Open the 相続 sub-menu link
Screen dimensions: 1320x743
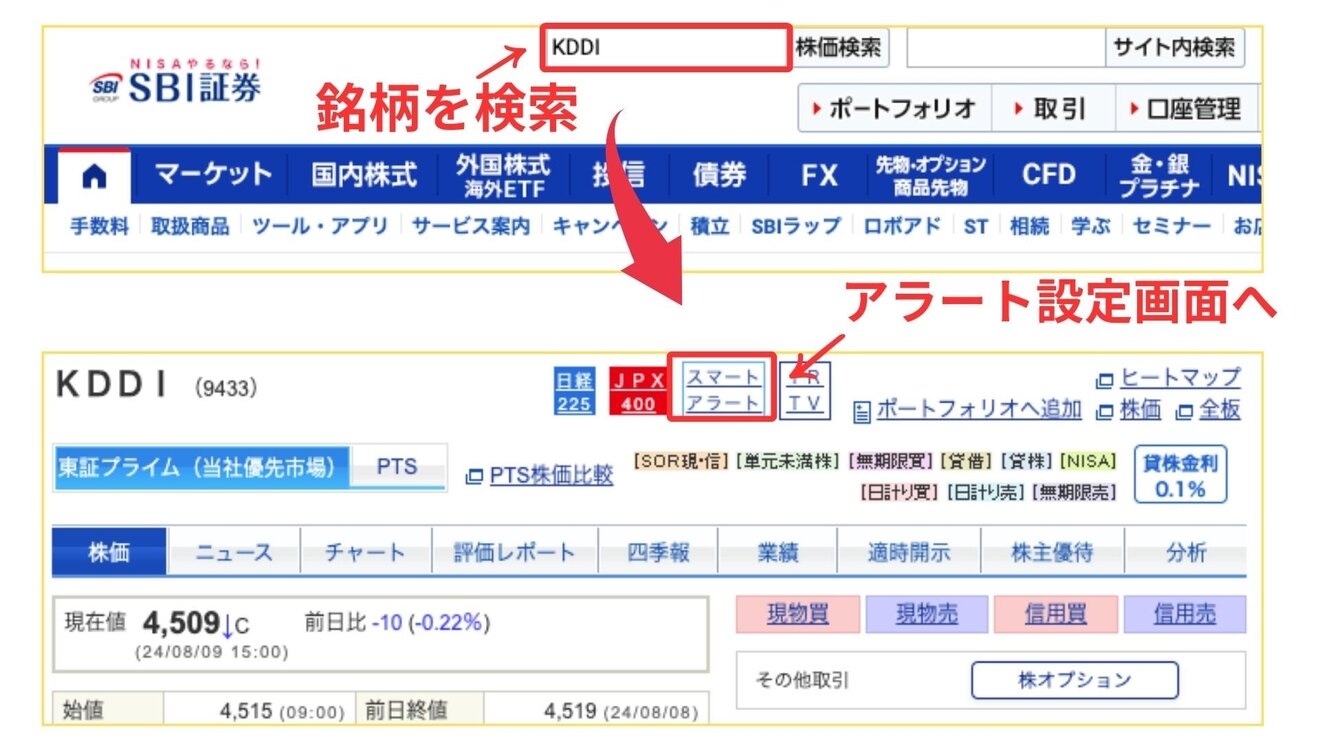pyautogui.click(x=1029, y=227)
